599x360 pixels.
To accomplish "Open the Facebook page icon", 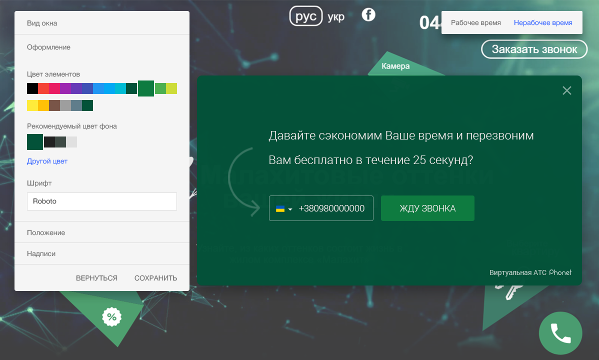I will (x=368, y=15).
